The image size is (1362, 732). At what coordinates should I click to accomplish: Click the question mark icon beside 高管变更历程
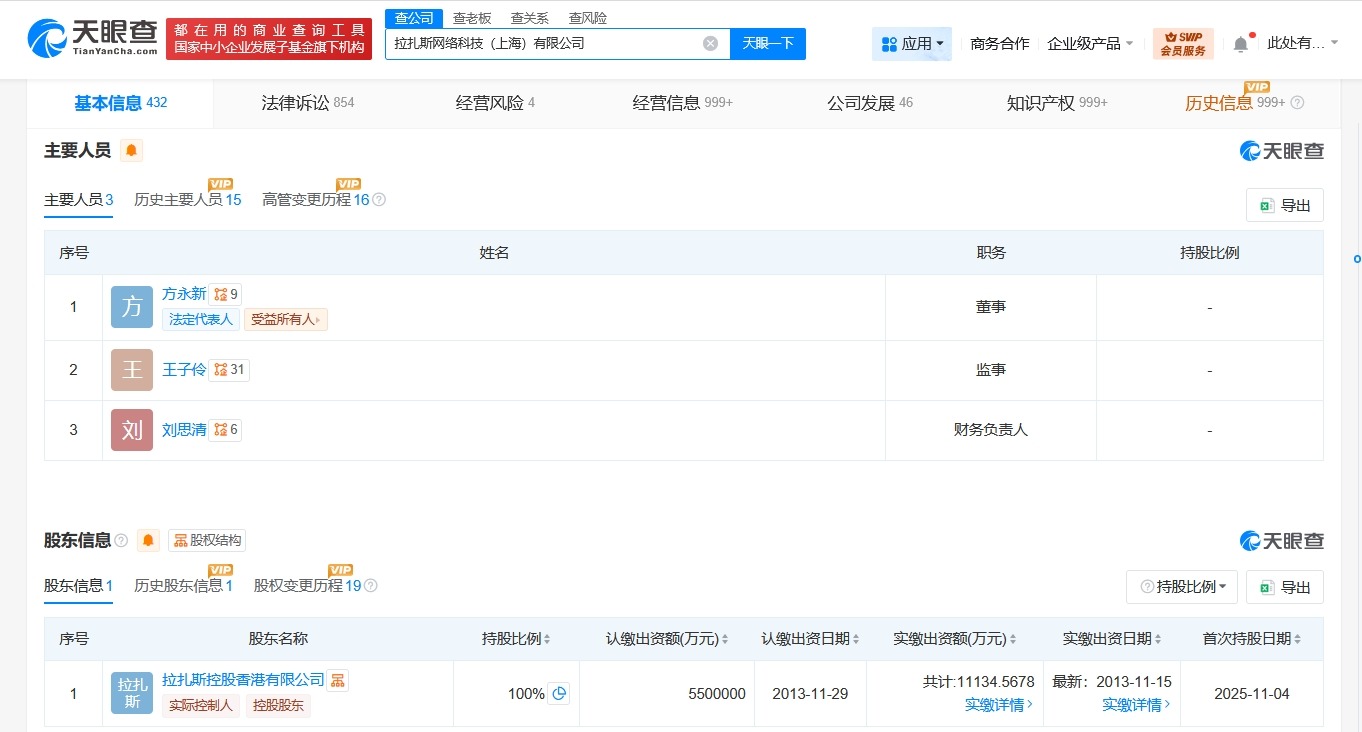[377, 200]
